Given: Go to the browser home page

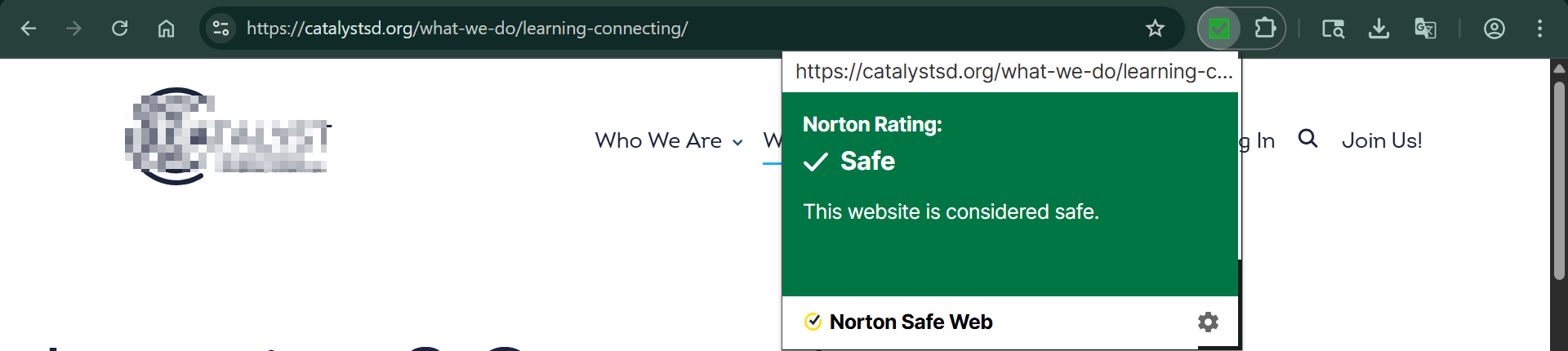Looking at the screenshot, I should [x=166, y=29].
